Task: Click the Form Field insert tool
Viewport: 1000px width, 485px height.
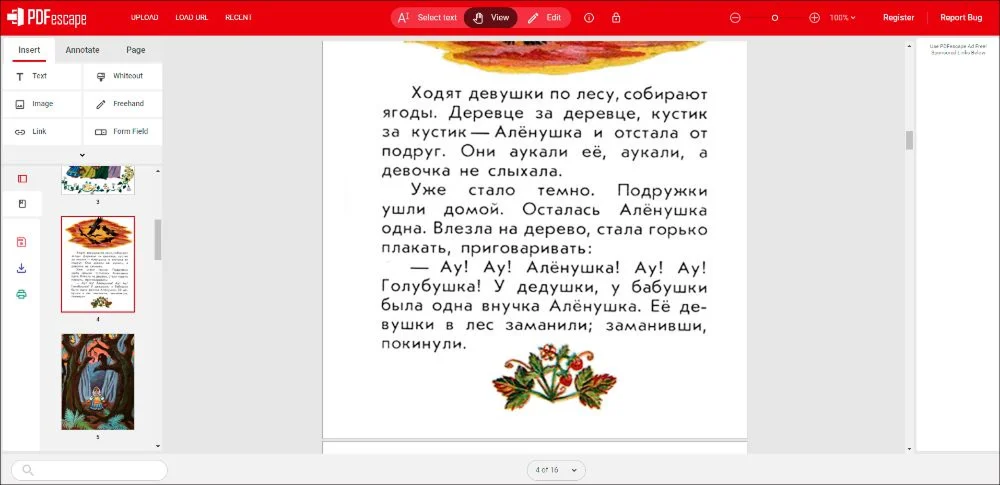Action: pyautogui.click(x=122, y=132)
